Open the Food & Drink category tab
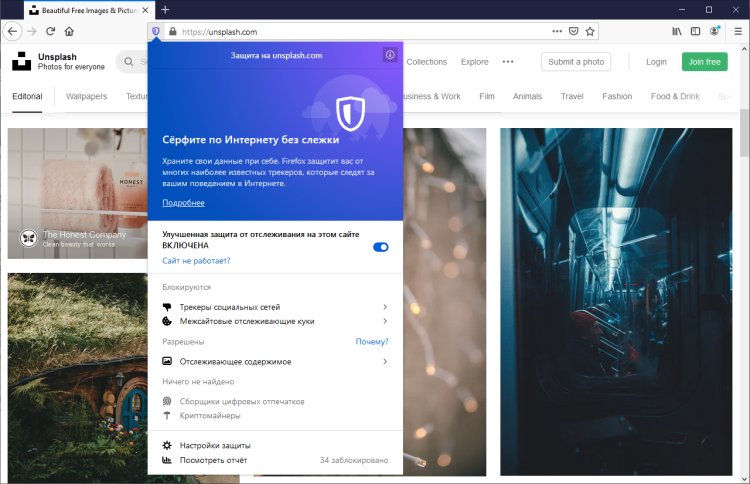 (x=675, y=97)
